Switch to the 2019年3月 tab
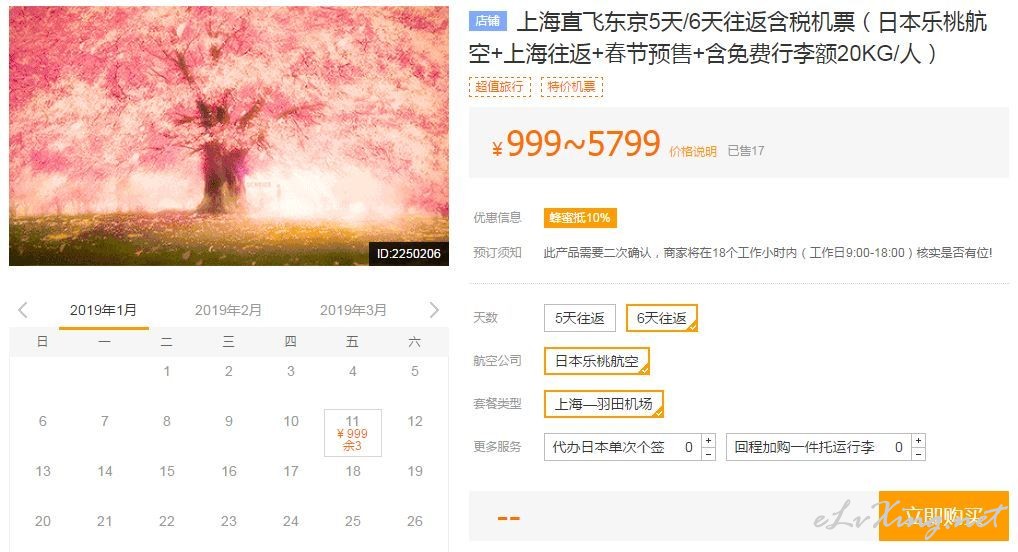The width and height of the screenshot is (1018, 552). 353,310
